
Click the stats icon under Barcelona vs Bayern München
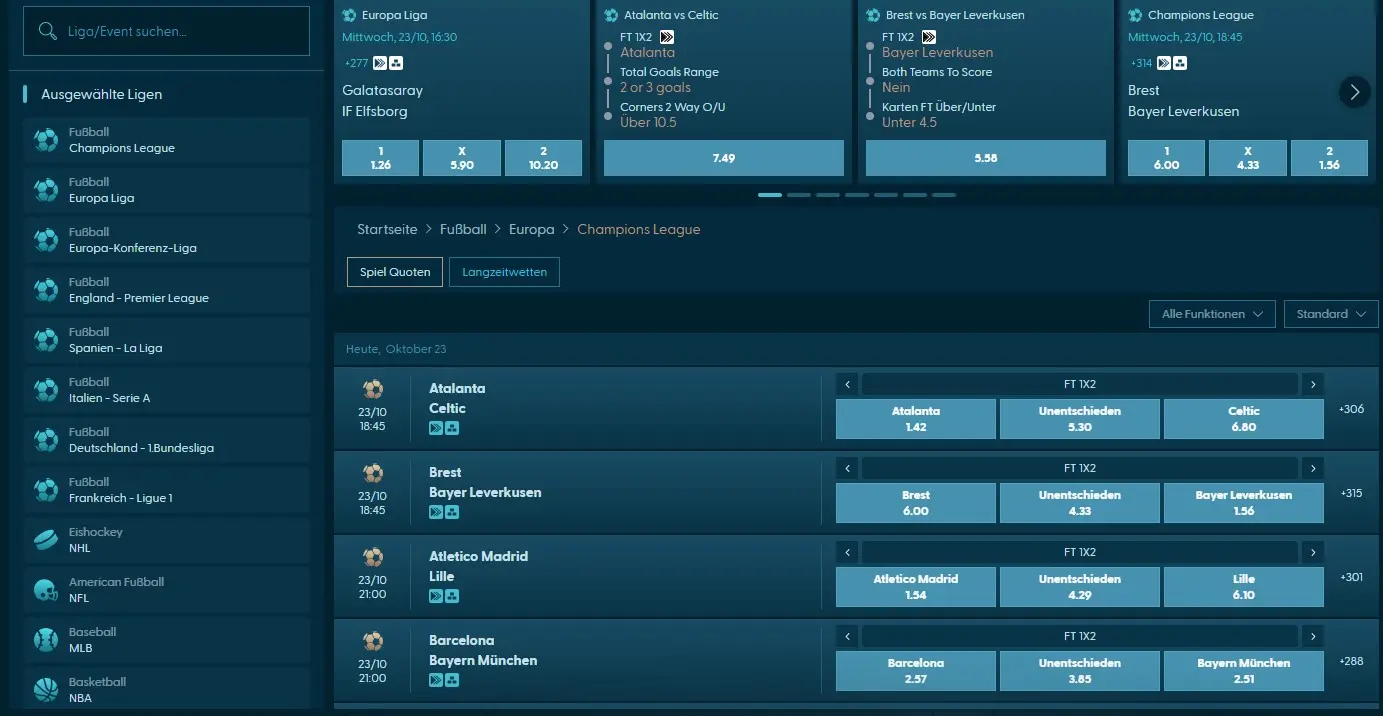pyautogui.click(x=452, y=680)
